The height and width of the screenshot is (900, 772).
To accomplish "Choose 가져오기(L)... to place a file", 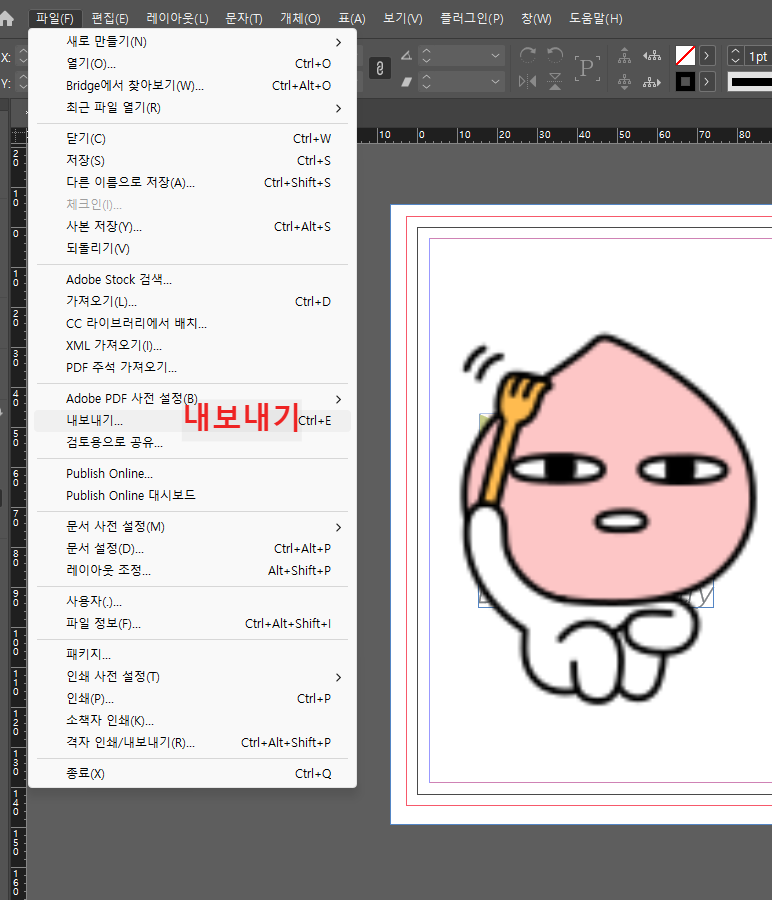I will [x=192, y=301].
